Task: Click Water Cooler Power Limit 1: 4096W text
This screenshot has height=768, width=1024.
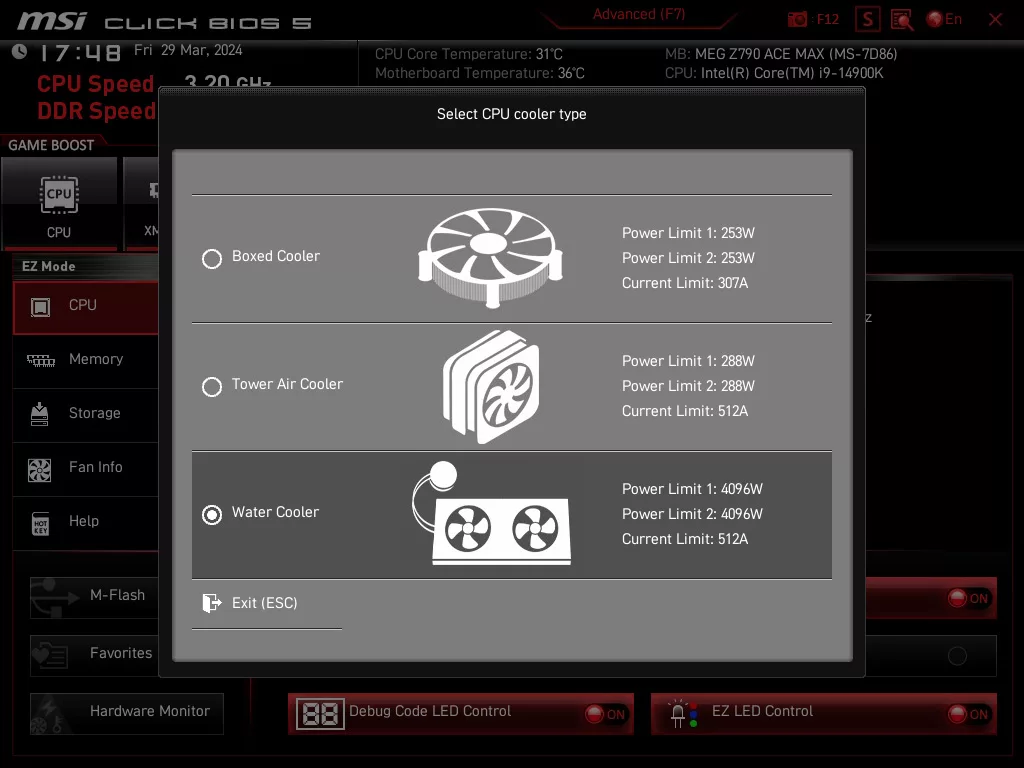Action: tap(692, 489)
